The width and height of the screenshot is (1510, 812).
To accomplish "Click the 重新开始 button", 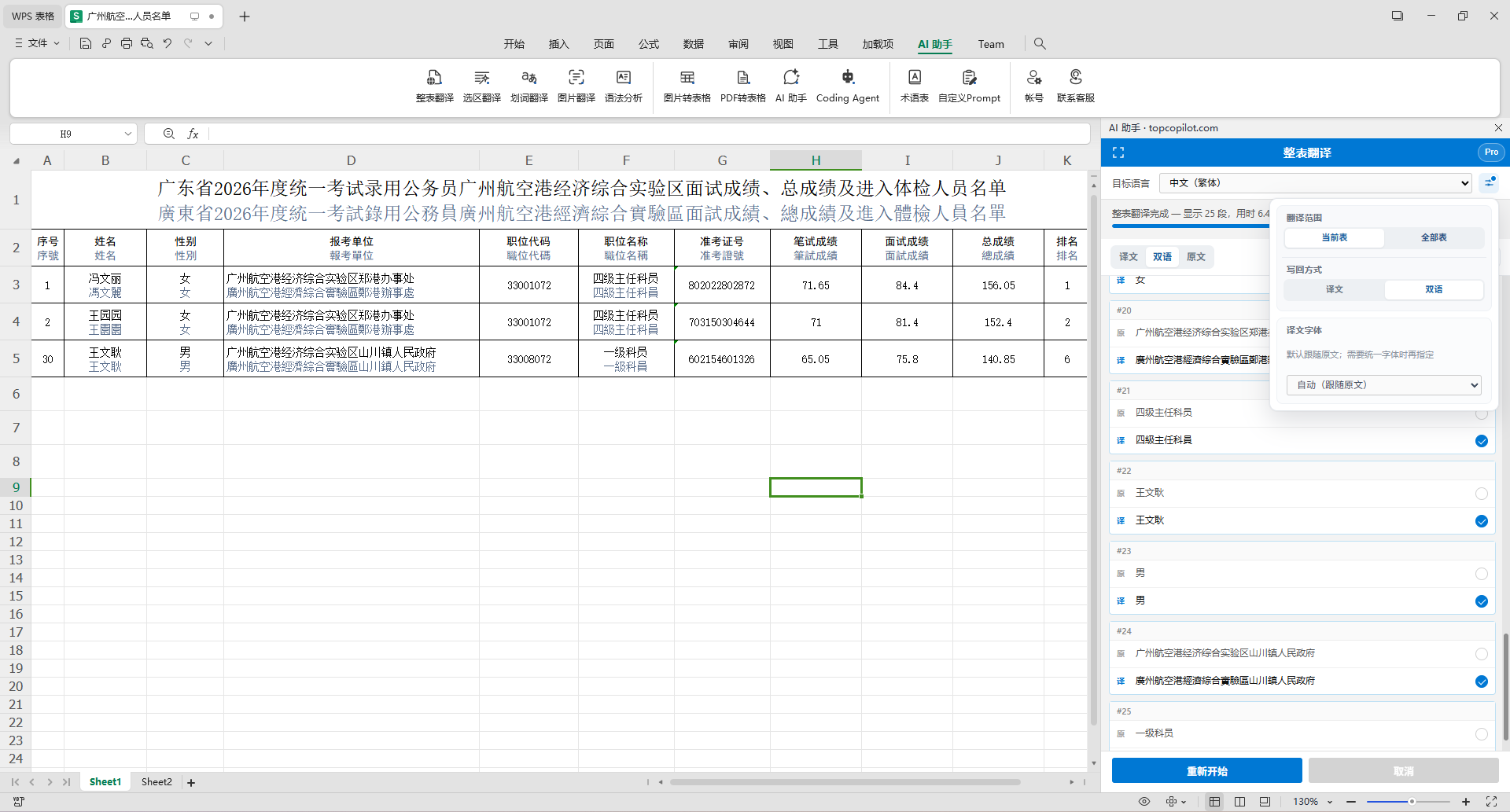I will [1206, 771].
